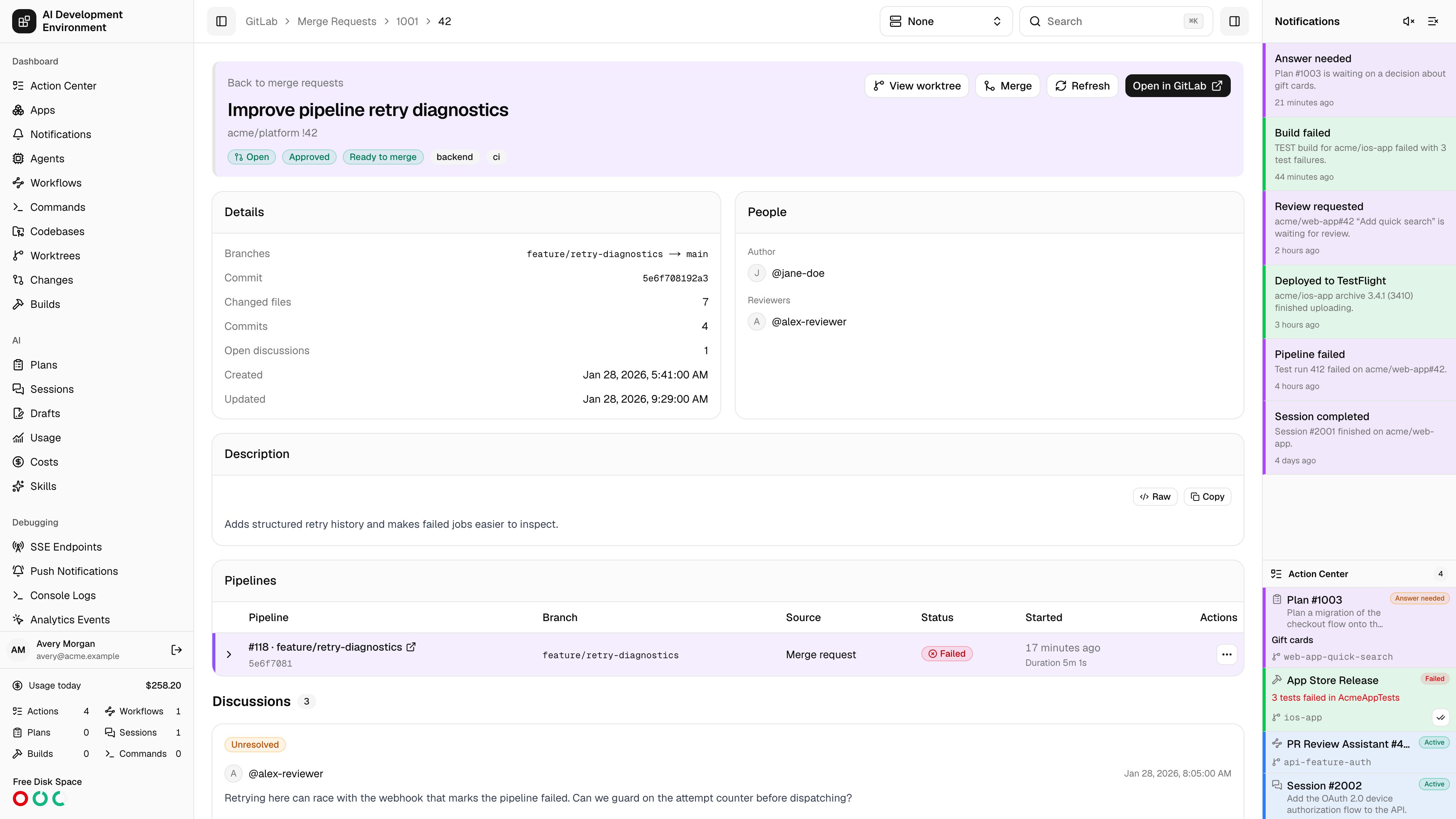Mute notifications with the speaker icon
The width and height of the screenshot is (1456, 819).
tap(1409, 21)
